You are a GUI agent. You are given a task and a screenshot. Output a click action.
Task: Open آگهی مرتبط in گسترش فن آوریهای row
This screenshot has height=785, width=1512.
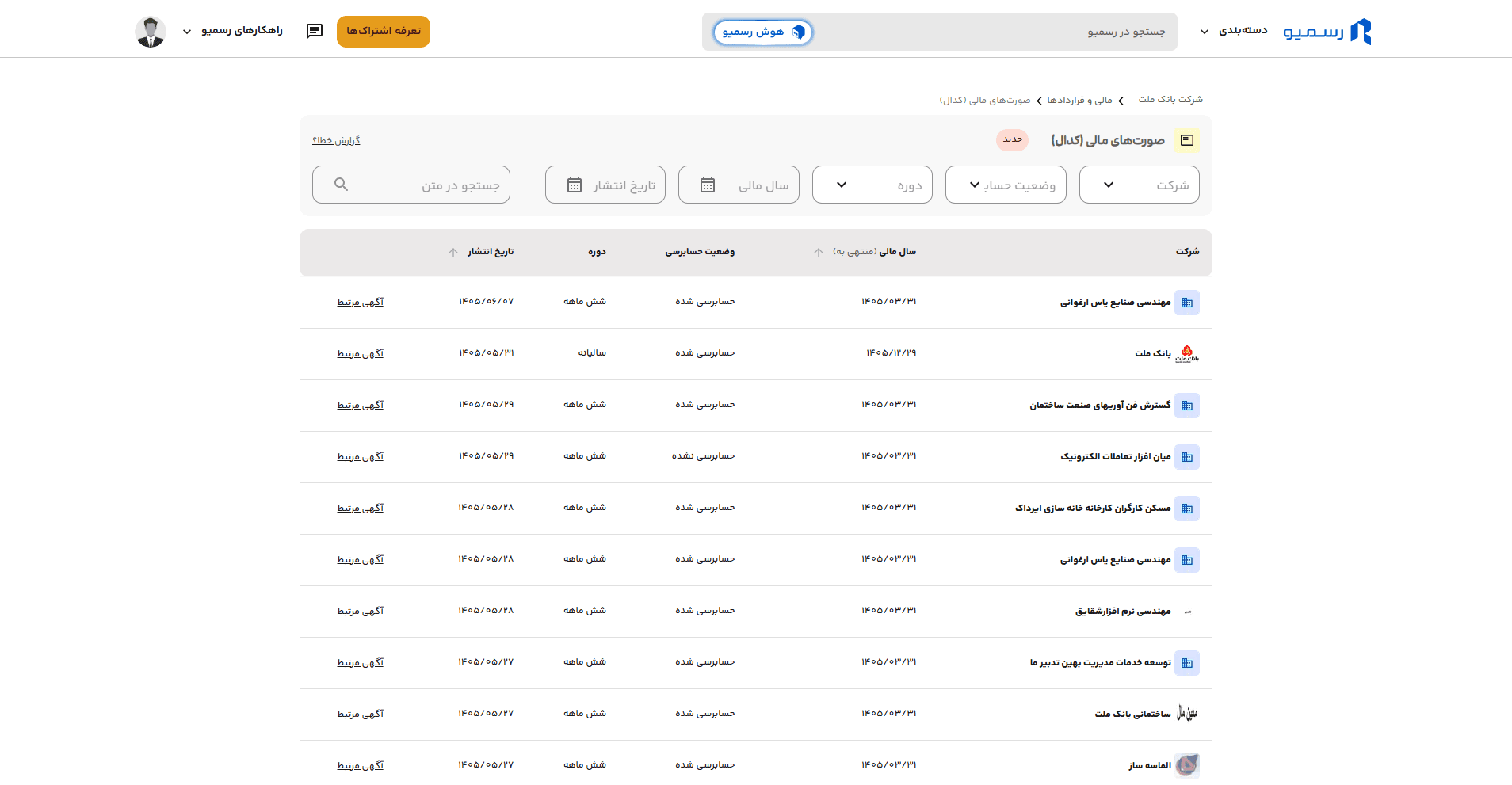coord(360,406)
